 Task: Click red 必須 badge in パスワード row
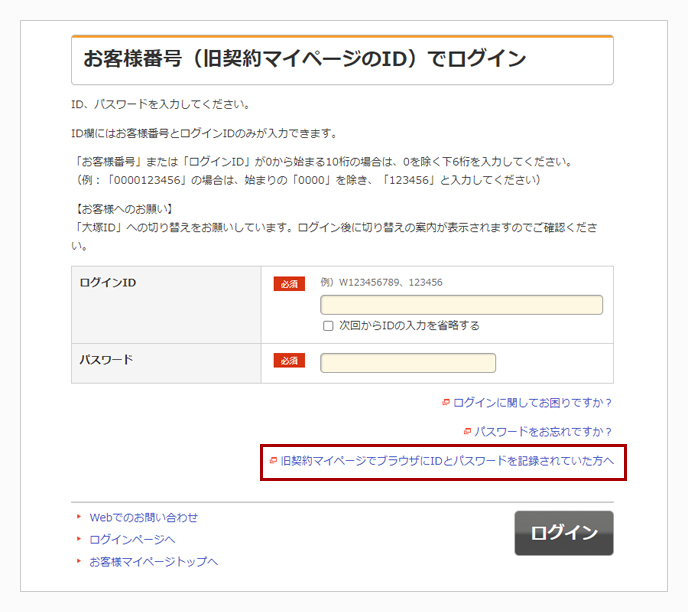click(289, 361)
